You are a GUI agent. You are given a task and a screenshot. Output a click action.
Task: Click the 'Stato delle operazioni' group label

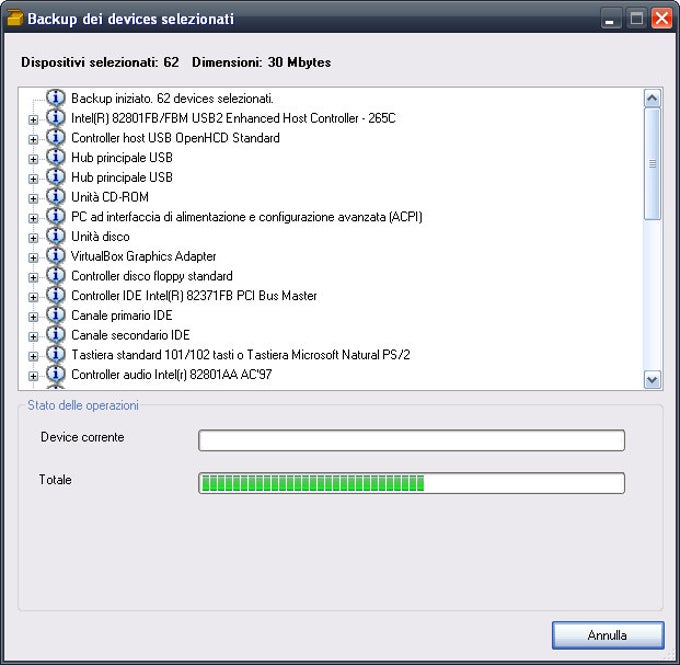tap(83, 405)
